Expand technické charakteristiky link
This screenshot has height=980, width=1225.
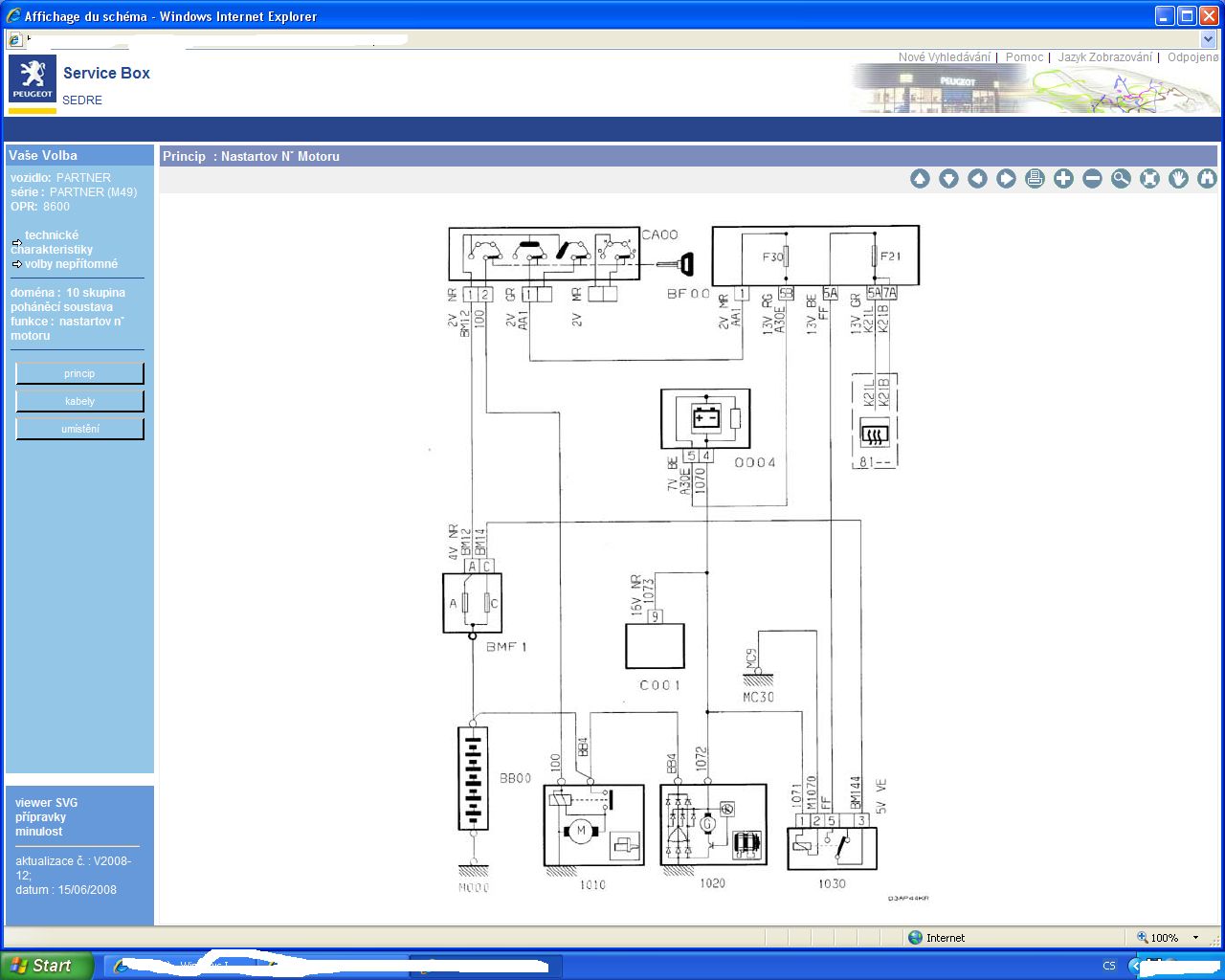coord(52,242)
